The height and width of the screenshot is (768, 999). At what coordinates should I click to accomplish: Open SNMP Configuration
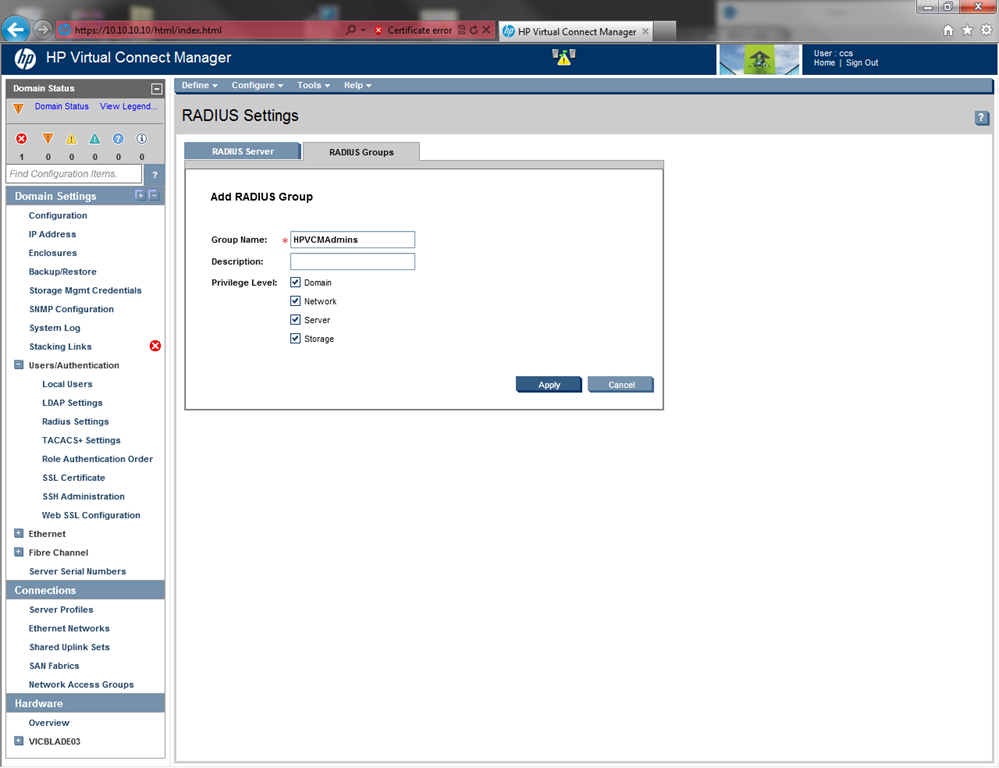tap(71, 309)
